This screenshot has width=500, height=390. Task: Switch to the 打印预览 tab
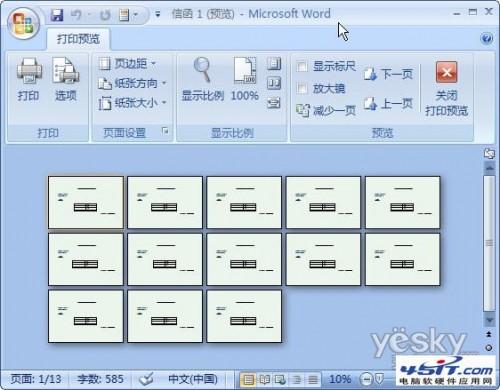click(78, 39)
